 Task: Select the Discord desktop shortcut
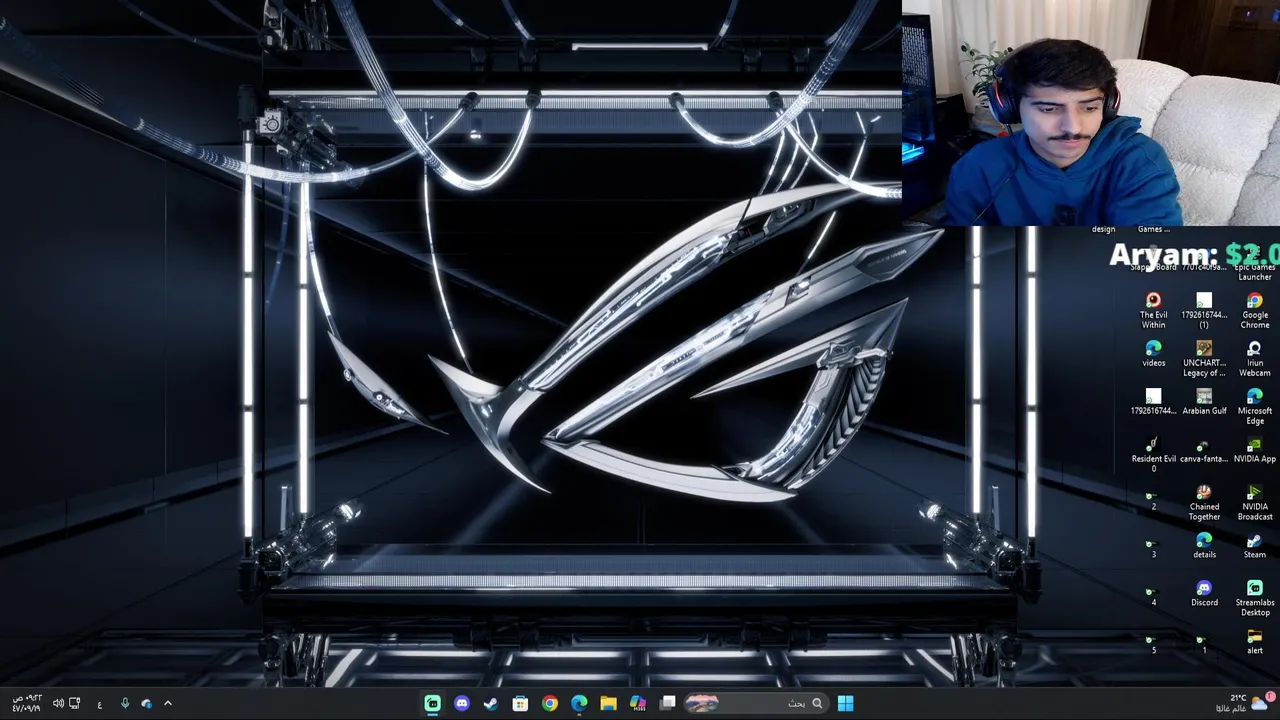[1204, 594]
